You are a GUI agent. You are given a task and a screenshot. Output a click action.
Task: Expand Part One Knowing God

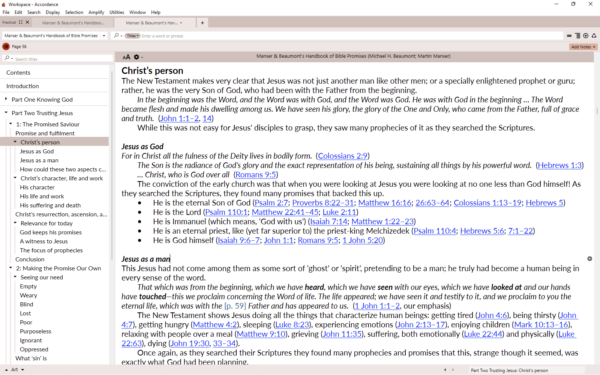(x=6, y=99)
